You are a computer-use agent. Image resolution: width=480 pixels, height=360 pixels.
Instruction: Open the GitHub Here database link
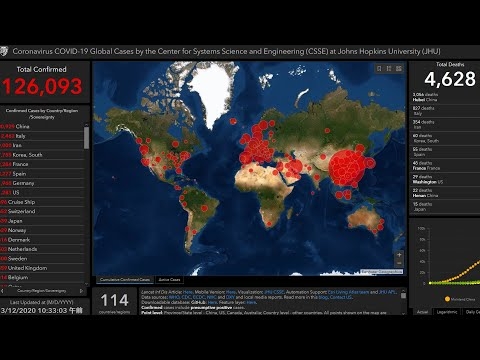pos(212,302)
